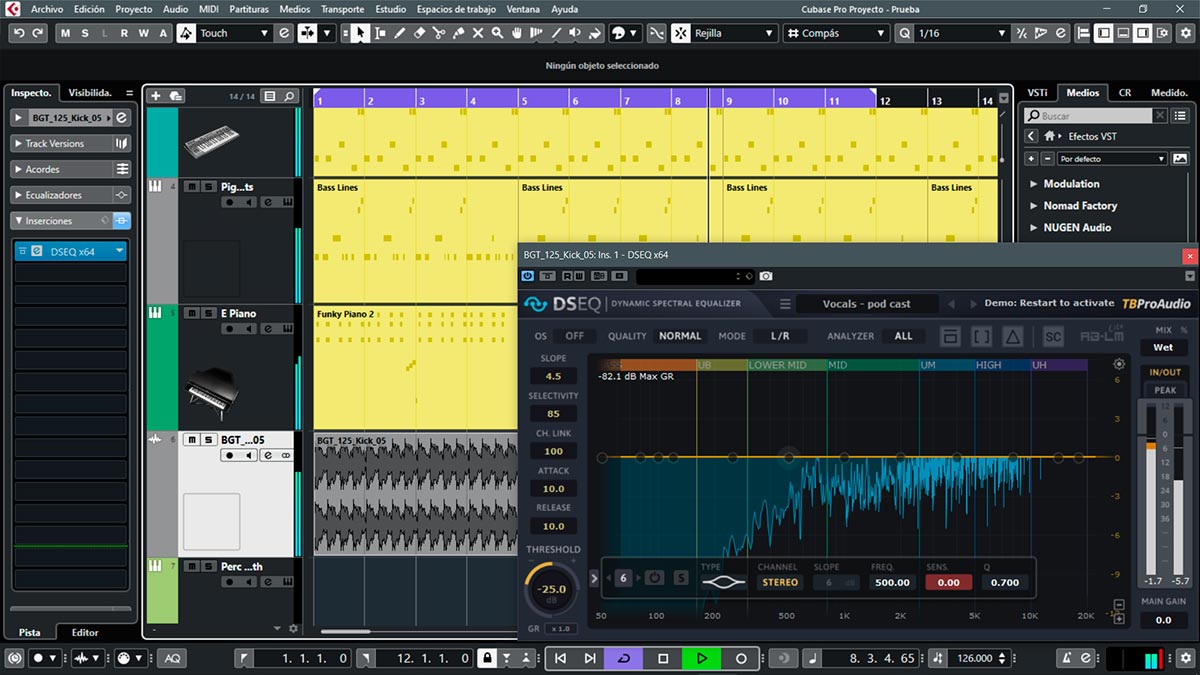The image size is (1200, 675).
Task: Select the Mute X tool
Action: [478, 33]
